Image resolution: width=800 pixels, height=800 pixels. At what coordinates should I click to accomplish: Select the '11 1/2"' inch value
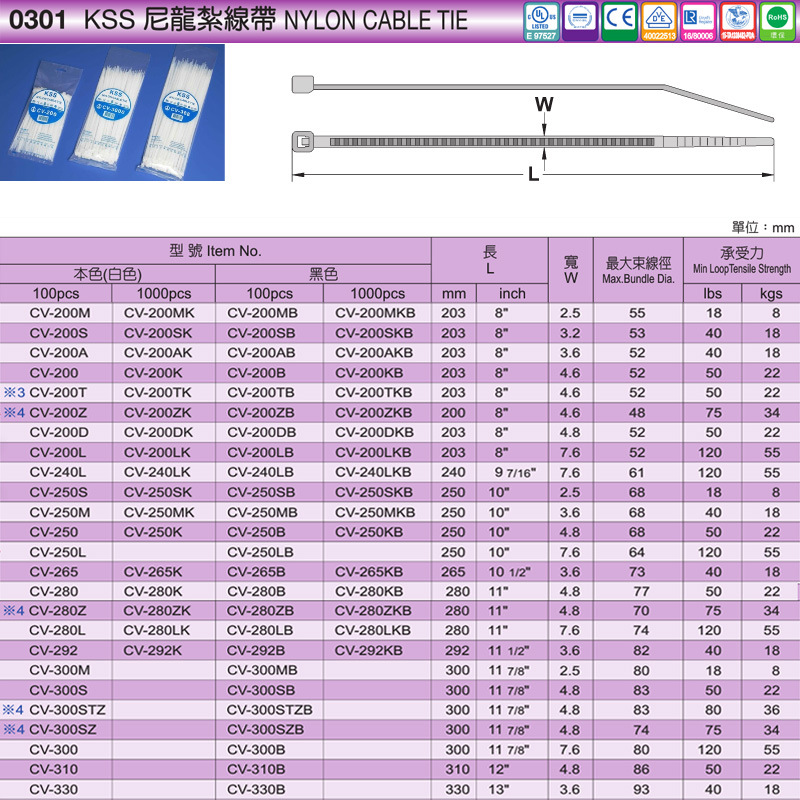pyautogui.click(x=509, y=652)
